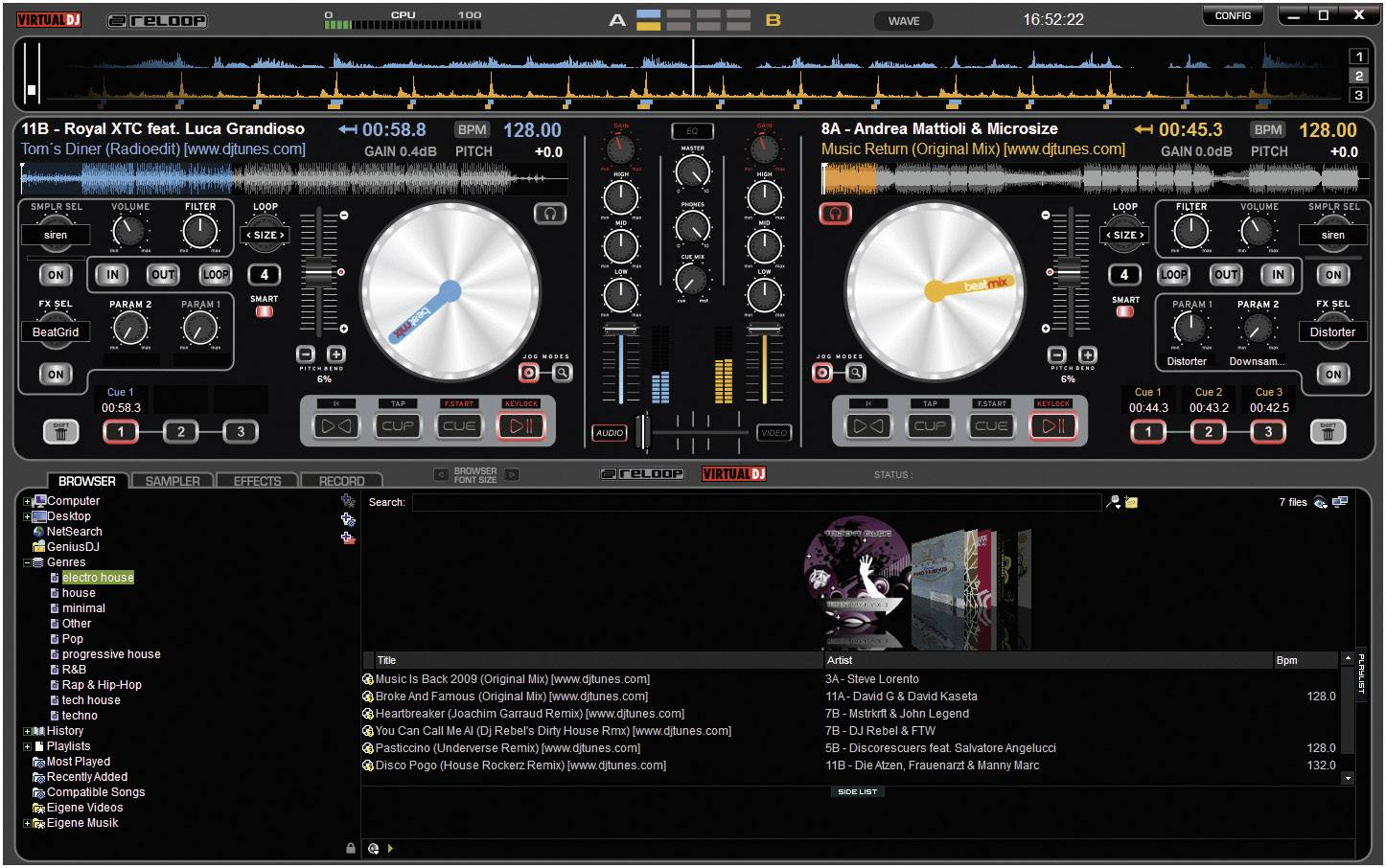Expand the Playlists tree node
The image size is (1386, 868).
click(27, 746)
